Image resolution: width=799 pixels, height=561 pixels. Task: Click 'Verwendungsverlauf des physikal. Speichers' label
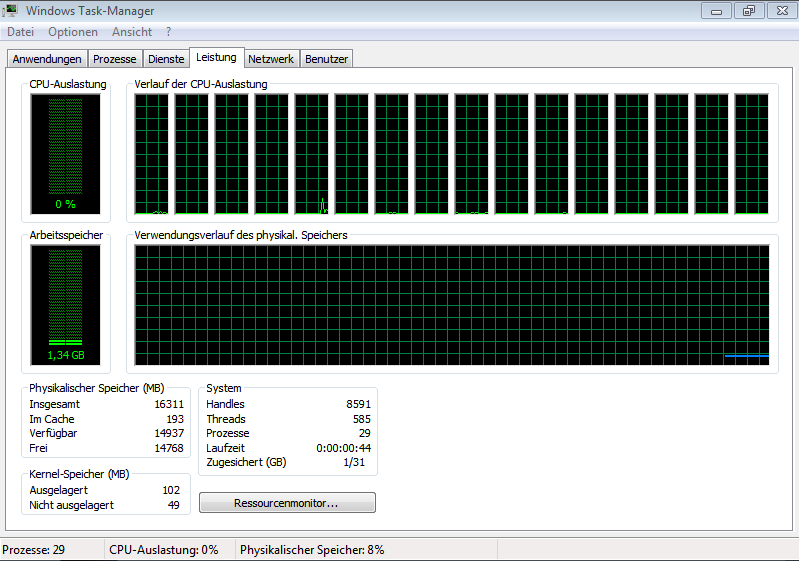pyautogui.click(x=241, y=235)
